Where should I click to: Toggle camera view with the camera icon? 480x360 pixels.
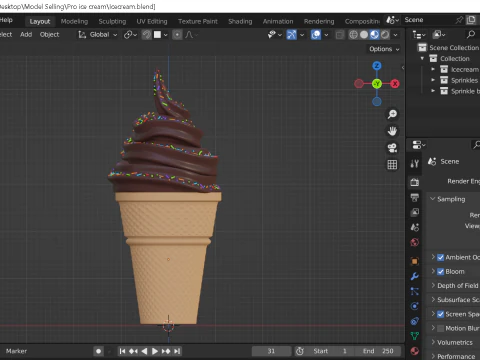(x=392, y=148)
